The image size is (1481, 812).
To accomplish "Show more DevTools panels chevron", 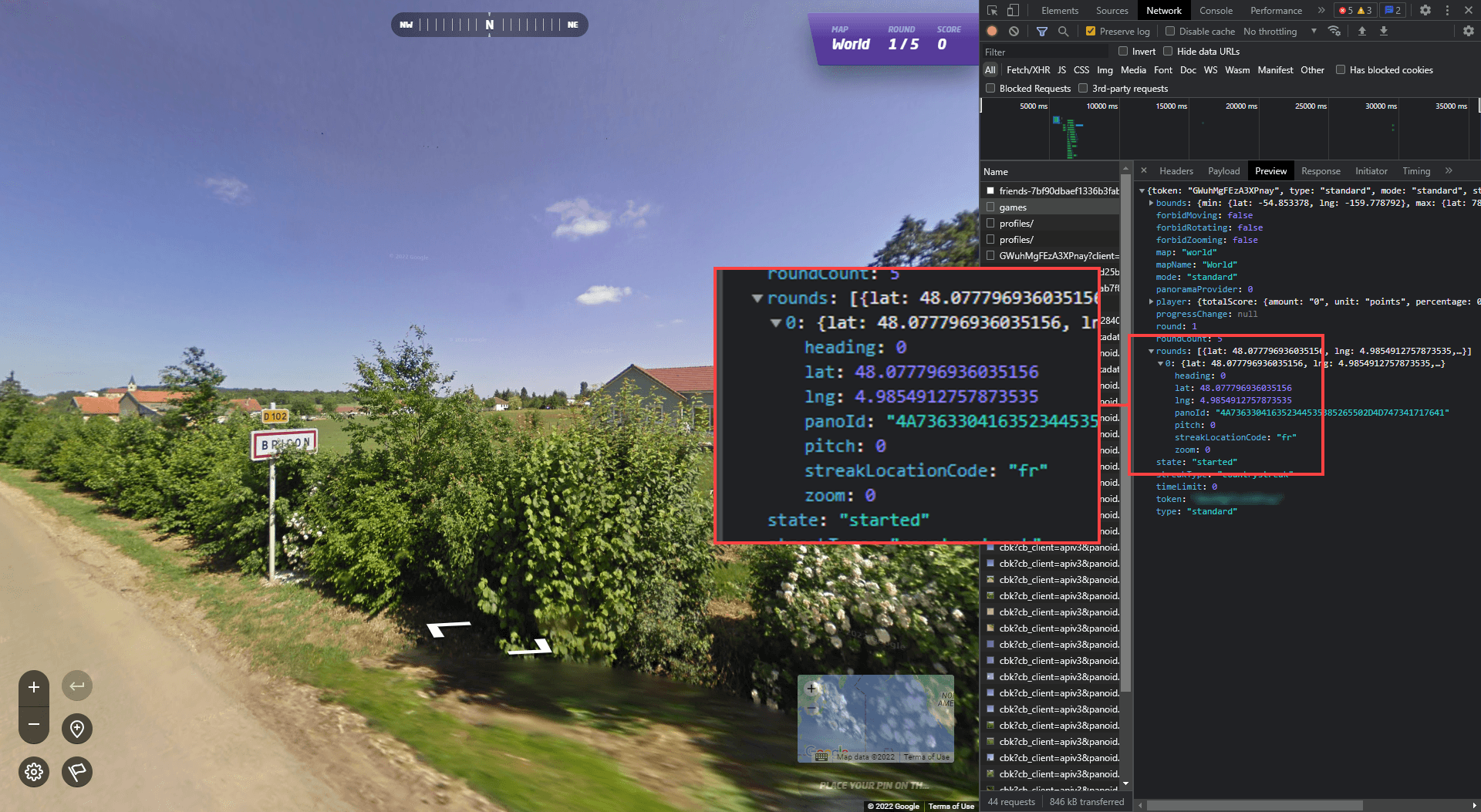I will click(1321, 11).
